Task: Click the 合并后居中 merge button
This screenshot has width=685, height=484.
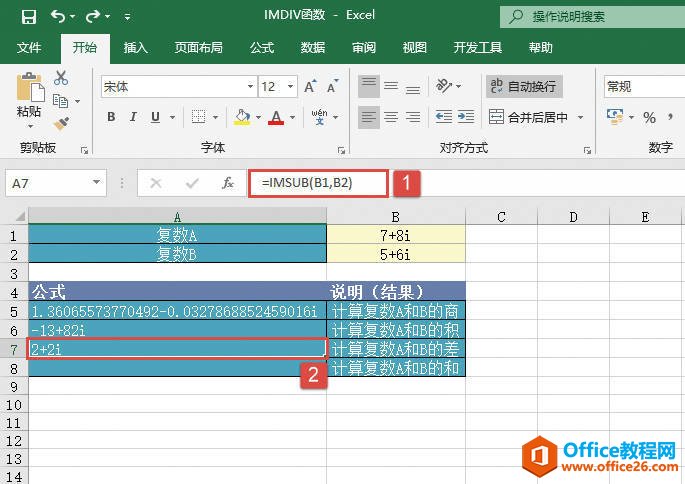Action: (x=529, y=117)
